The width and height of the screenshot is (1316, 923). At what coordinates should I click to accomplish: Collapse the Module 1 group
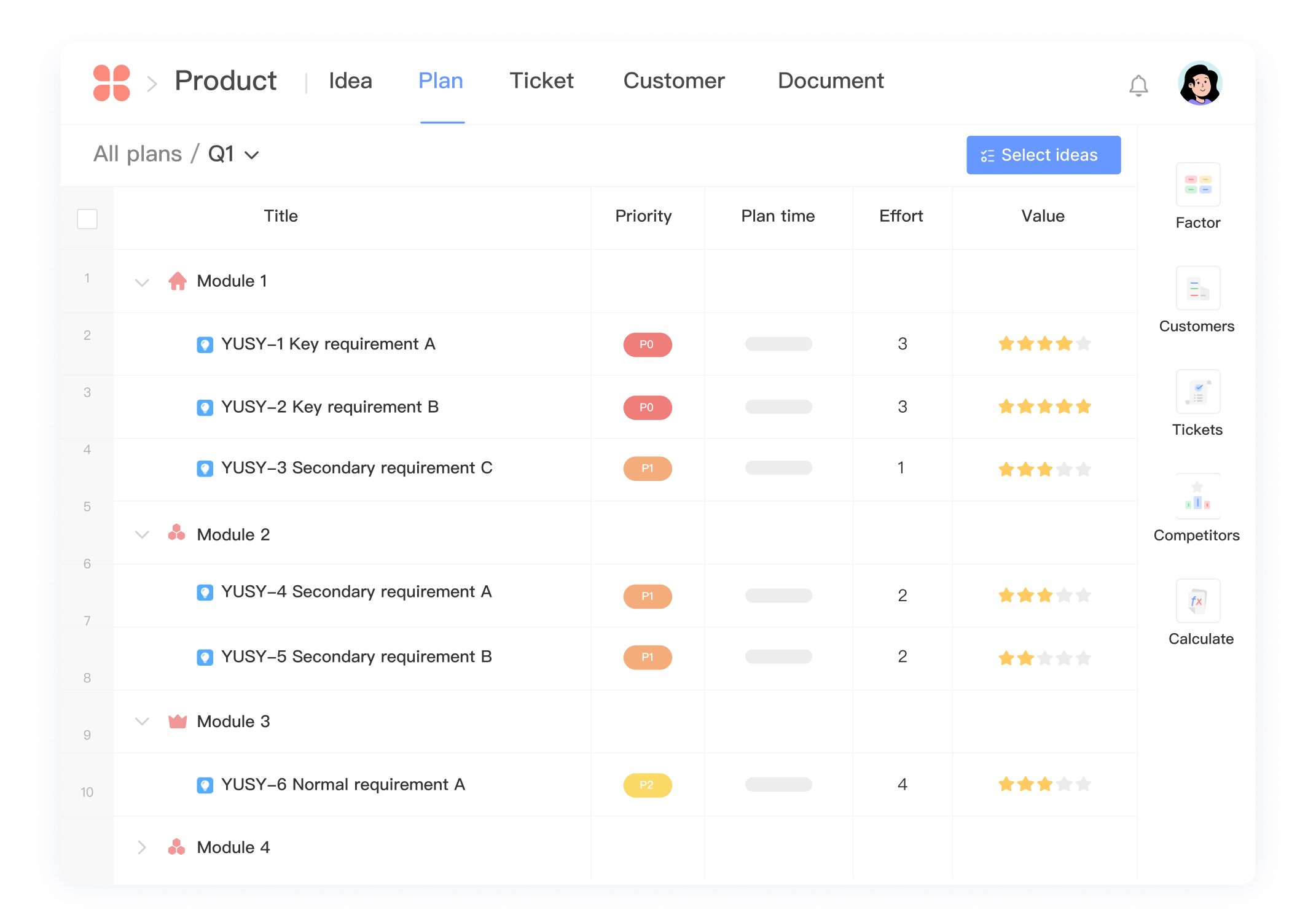[141, 282]
